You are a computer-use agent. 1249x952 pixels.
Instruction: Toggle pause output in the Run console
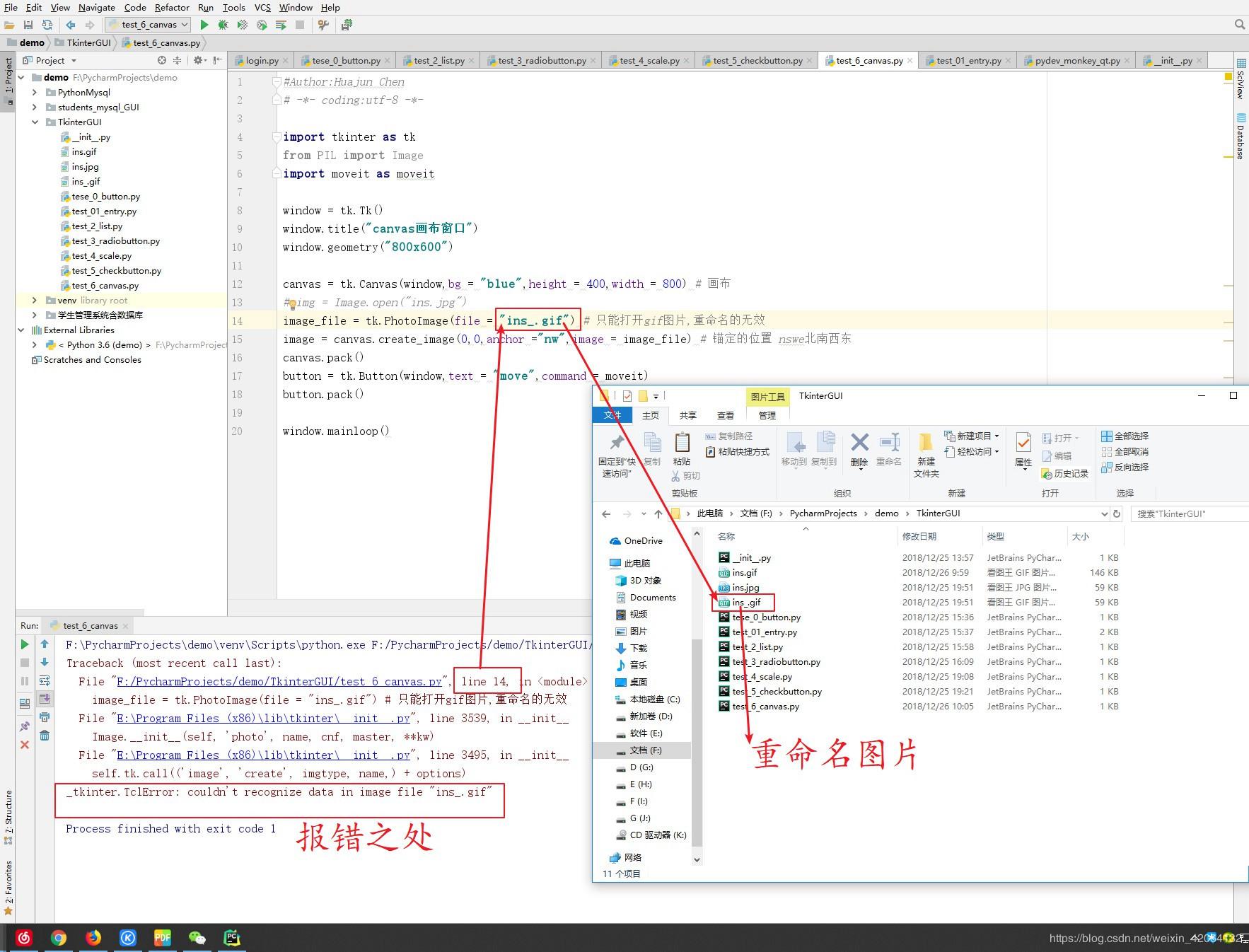click(x=25, y=681)
